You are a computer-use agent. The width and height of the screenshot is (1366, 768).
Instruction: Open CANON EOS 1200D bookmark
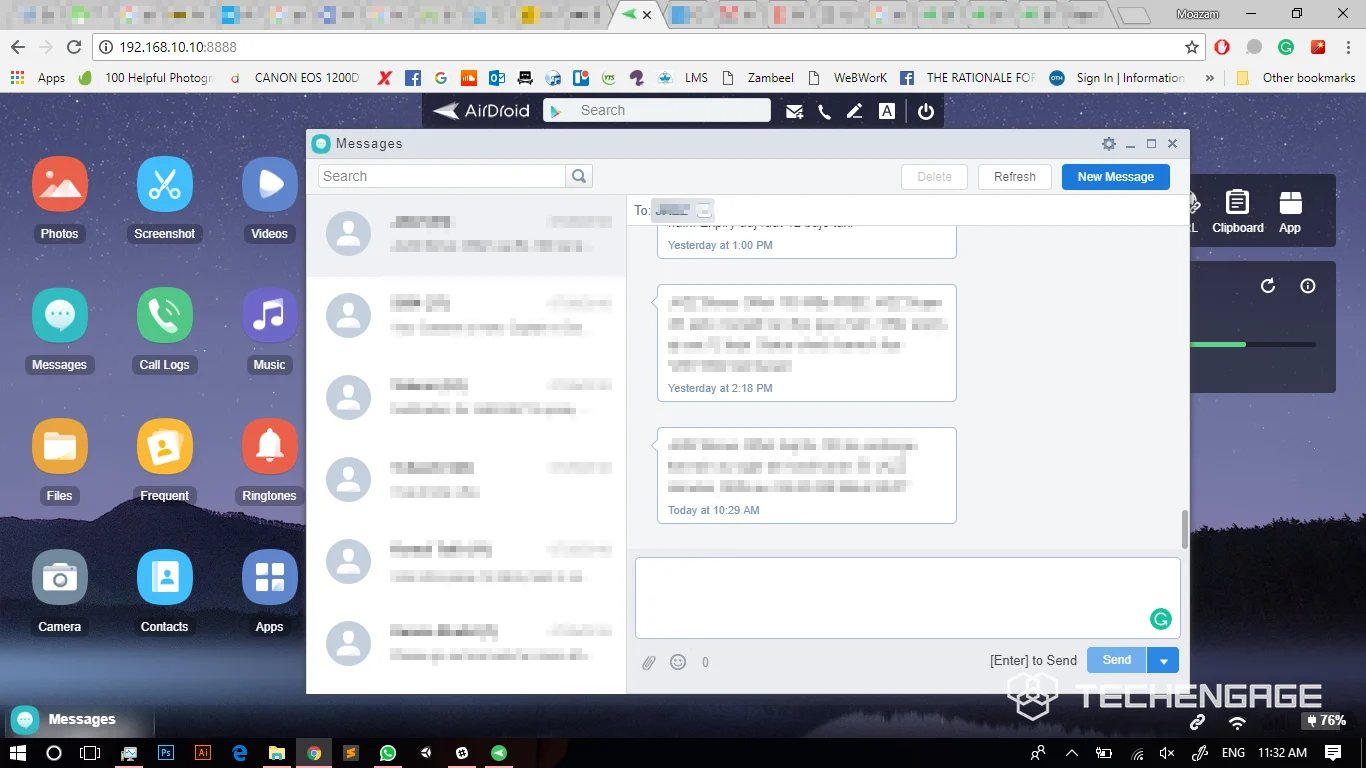(x=294, y=78)
